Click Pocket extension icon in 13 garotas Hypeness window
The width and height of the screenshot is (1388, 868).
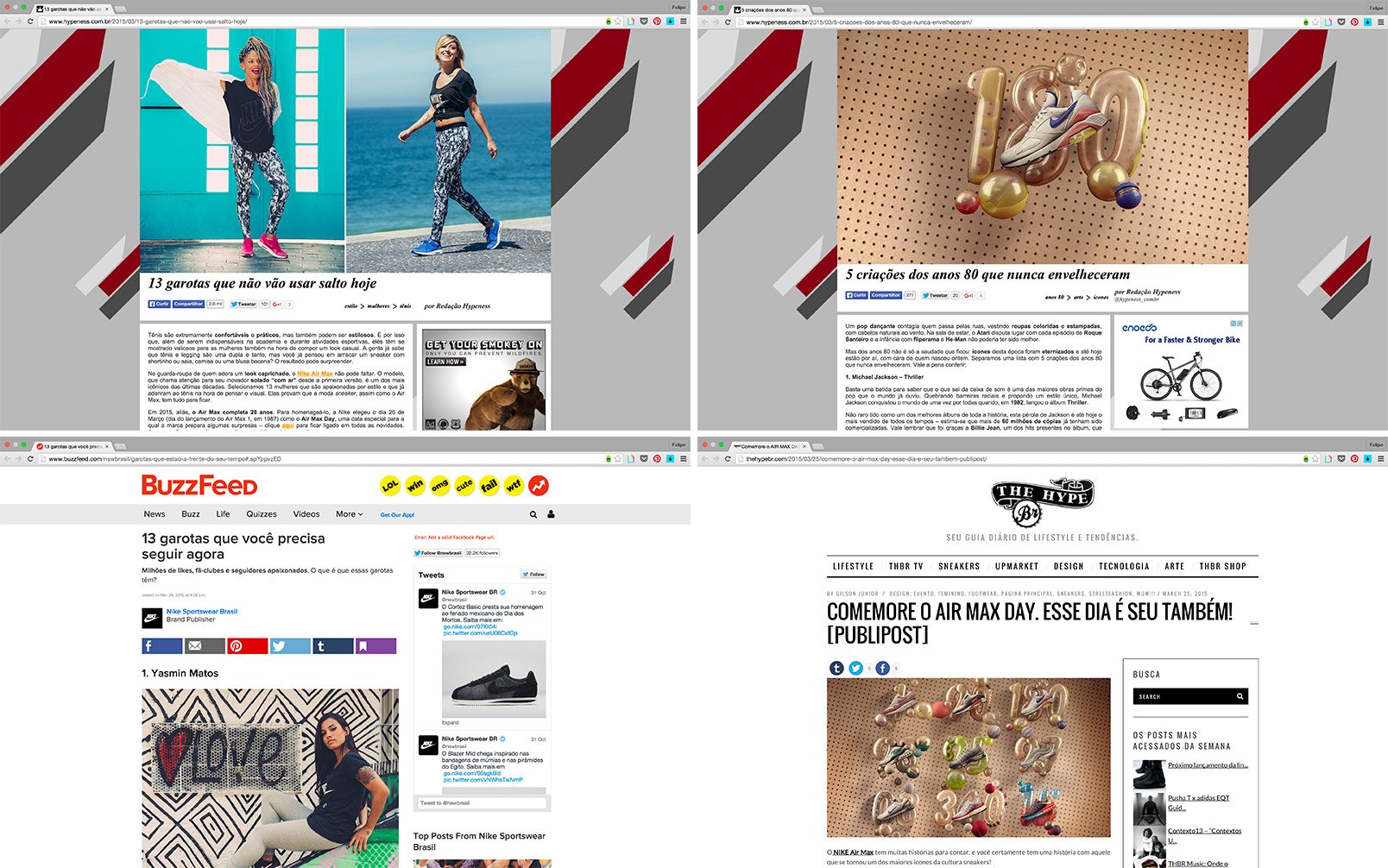tap(644, 21)
